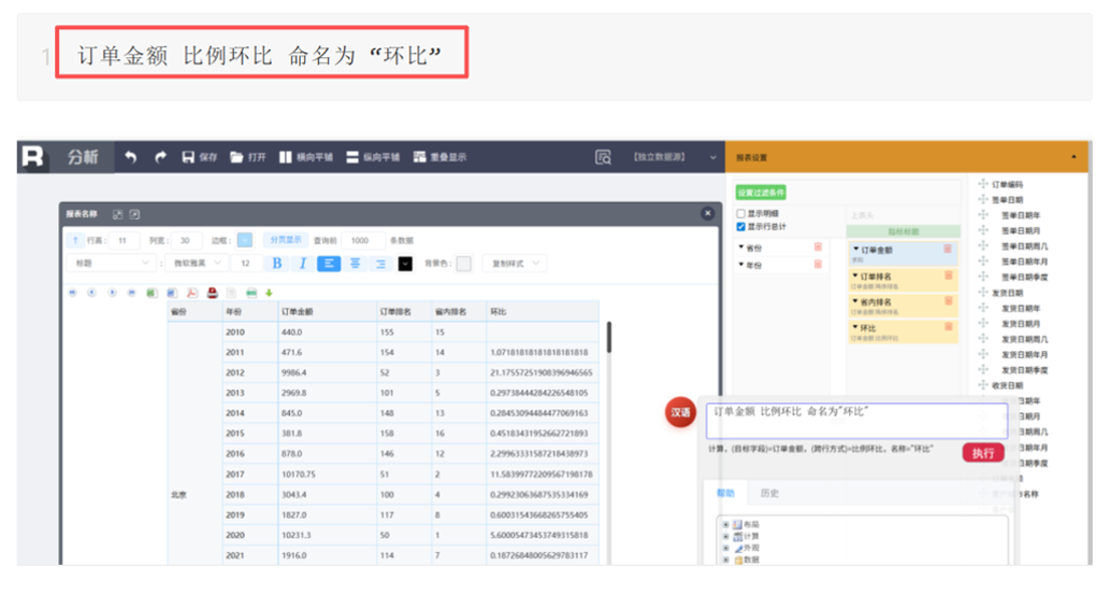This screenshot has height=590, width=1115.
Task: Delete the 环比 indicator via its trash icon
Action: click(x=948, y=327)
